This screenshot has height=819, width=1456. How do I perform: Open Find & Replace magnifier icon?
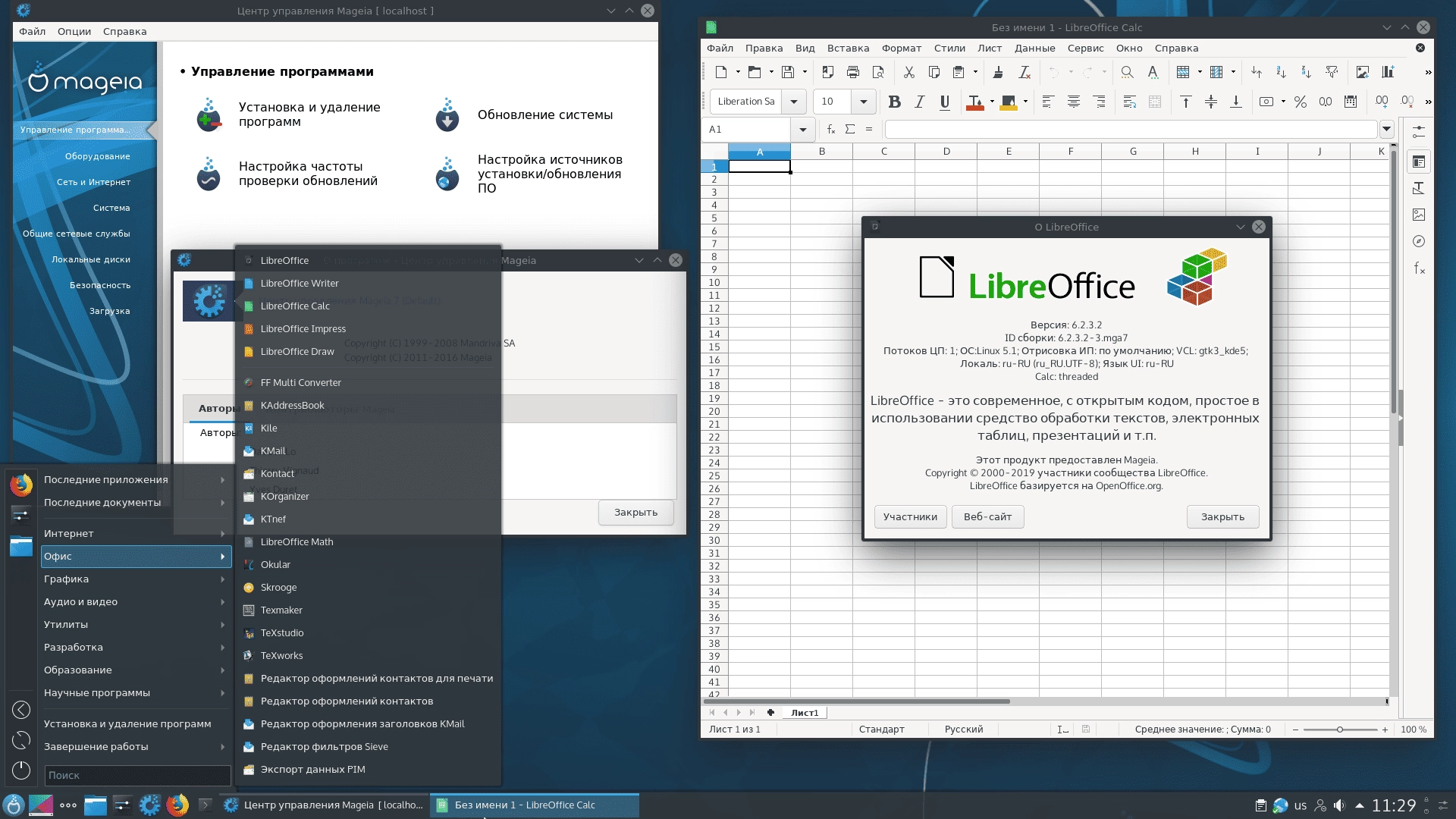pos(1128,72)
